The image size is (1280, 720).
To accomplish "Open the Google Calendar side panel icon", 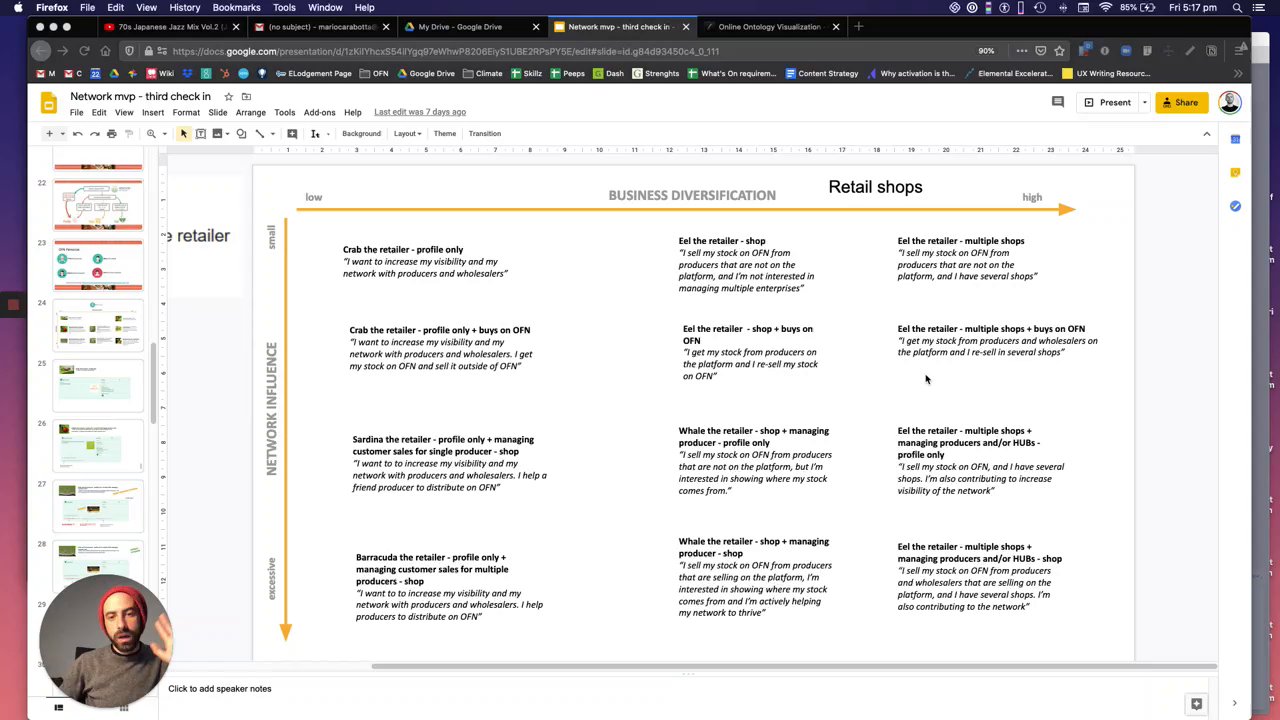I will point(1235,139).
